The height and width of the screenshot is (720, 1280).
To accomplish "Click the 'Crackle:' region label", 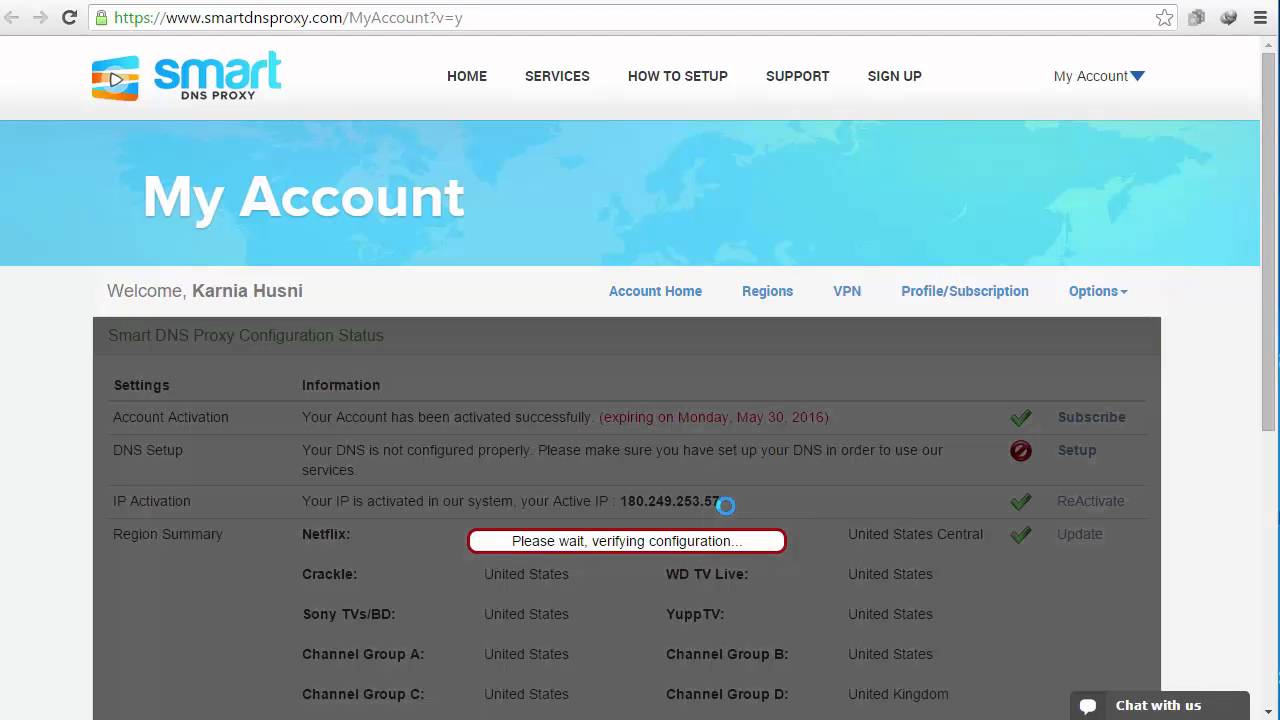I will coord(329,574).
